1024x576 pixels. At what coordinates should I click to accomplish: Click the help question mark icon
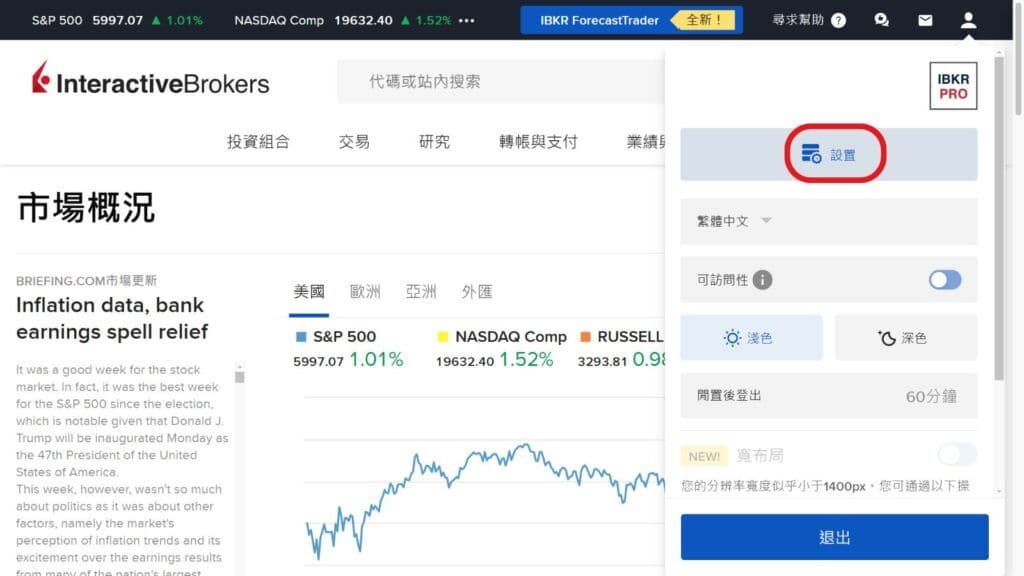[836, 18]
